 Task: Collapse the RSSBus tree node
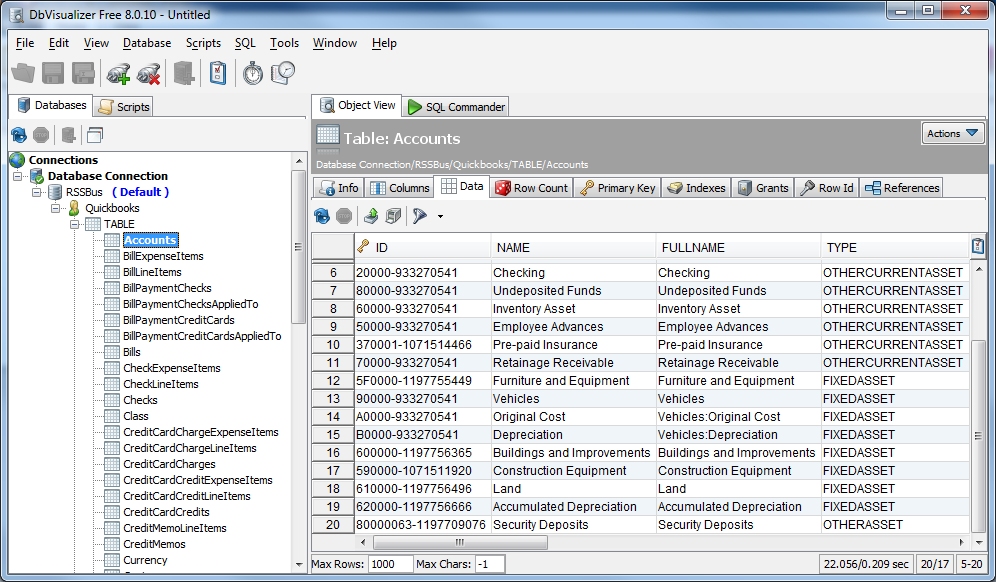[37, 192]
